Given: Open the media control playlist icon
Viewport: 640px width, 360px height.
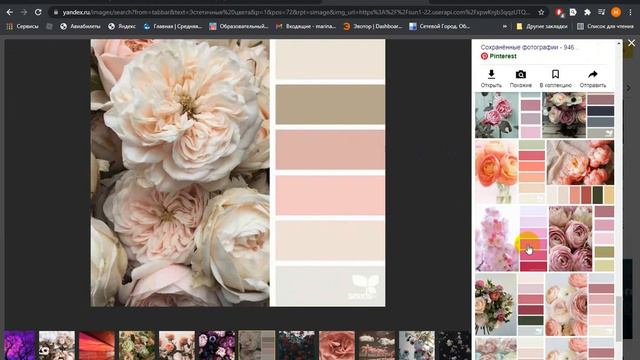Looking at the screenshot, I should pos(602,12).
